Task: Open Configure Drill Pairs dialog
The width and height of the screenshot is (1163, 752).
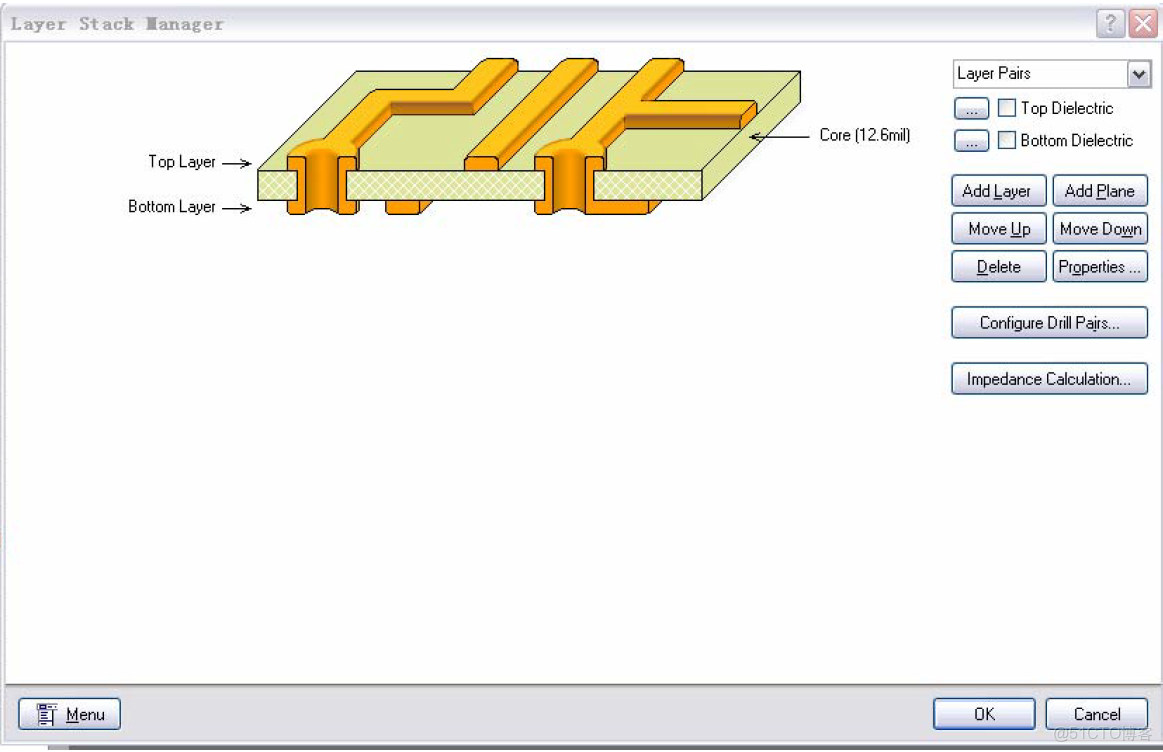Action: click(x=1049, y=322)
